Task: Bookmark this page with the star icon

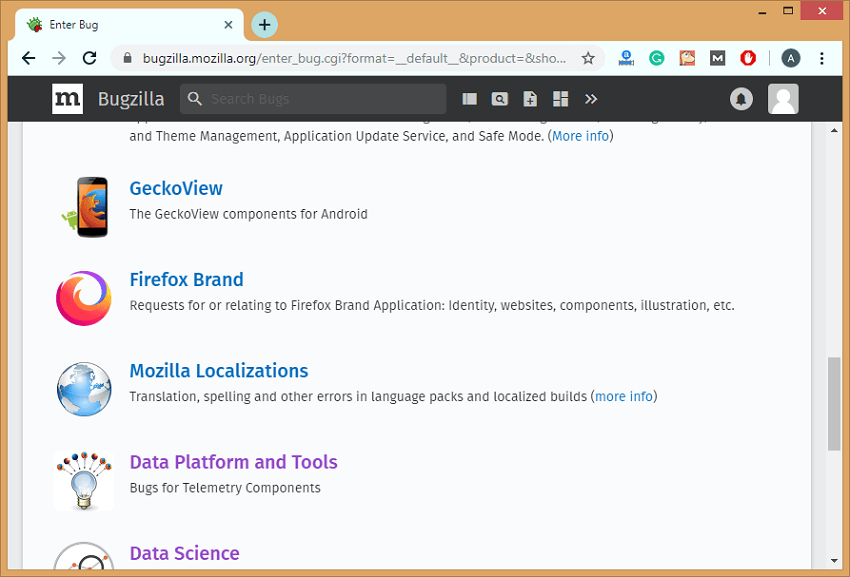Action: (588, 58)
